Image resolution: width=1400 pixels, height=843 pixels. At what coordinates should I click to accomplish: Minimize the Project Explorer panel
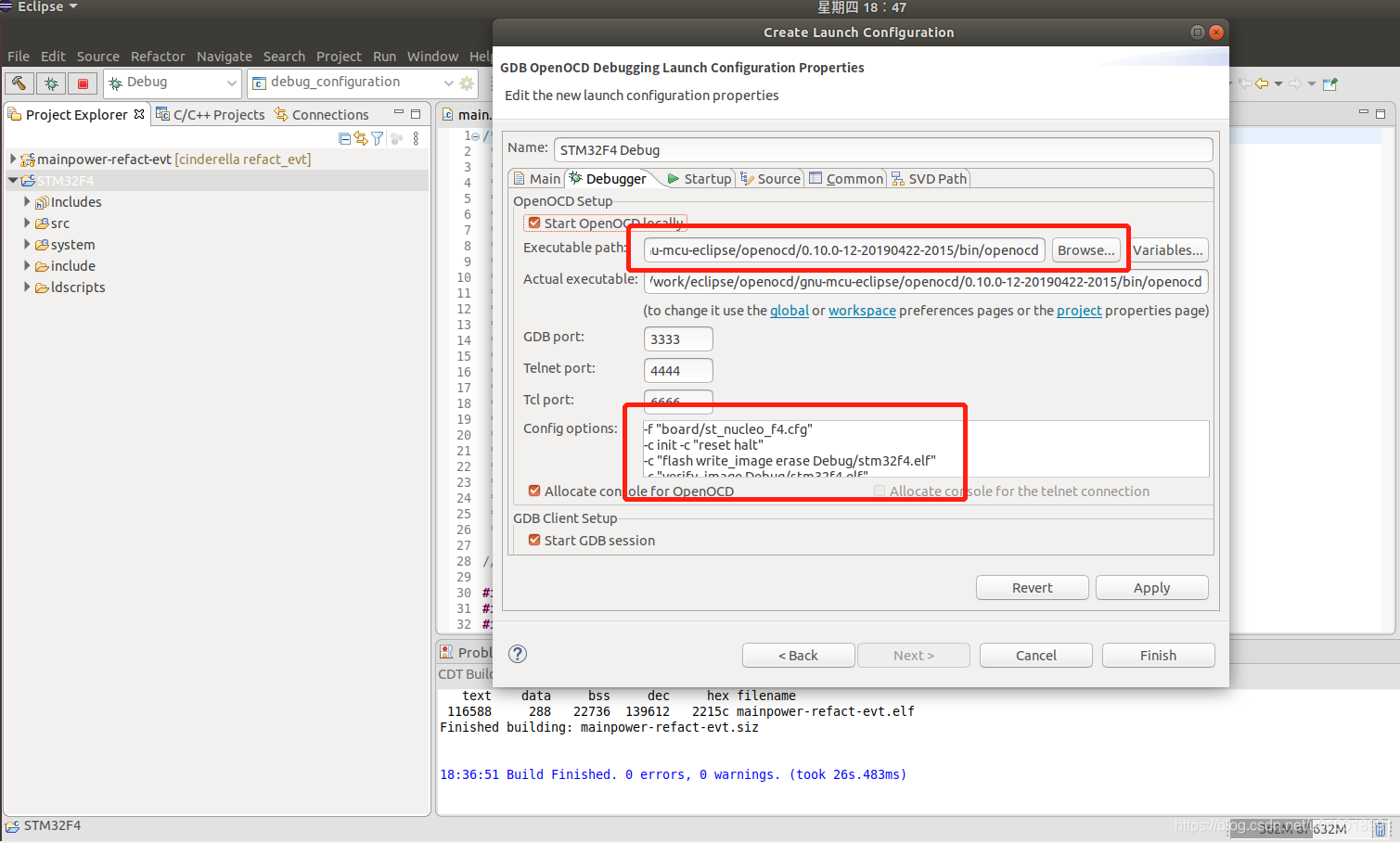(x=399, y=113)
